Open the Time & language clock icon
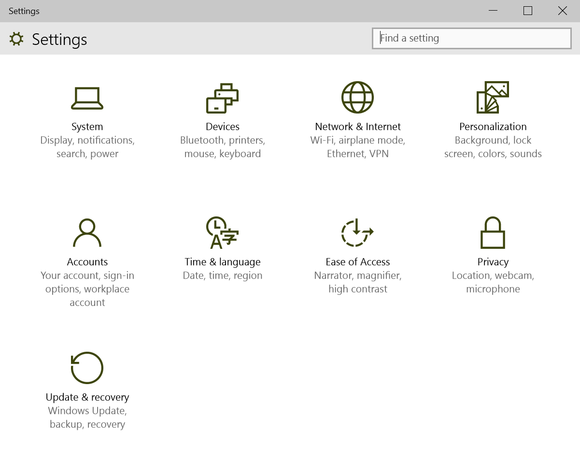580x458 pixels. point(222,233)
